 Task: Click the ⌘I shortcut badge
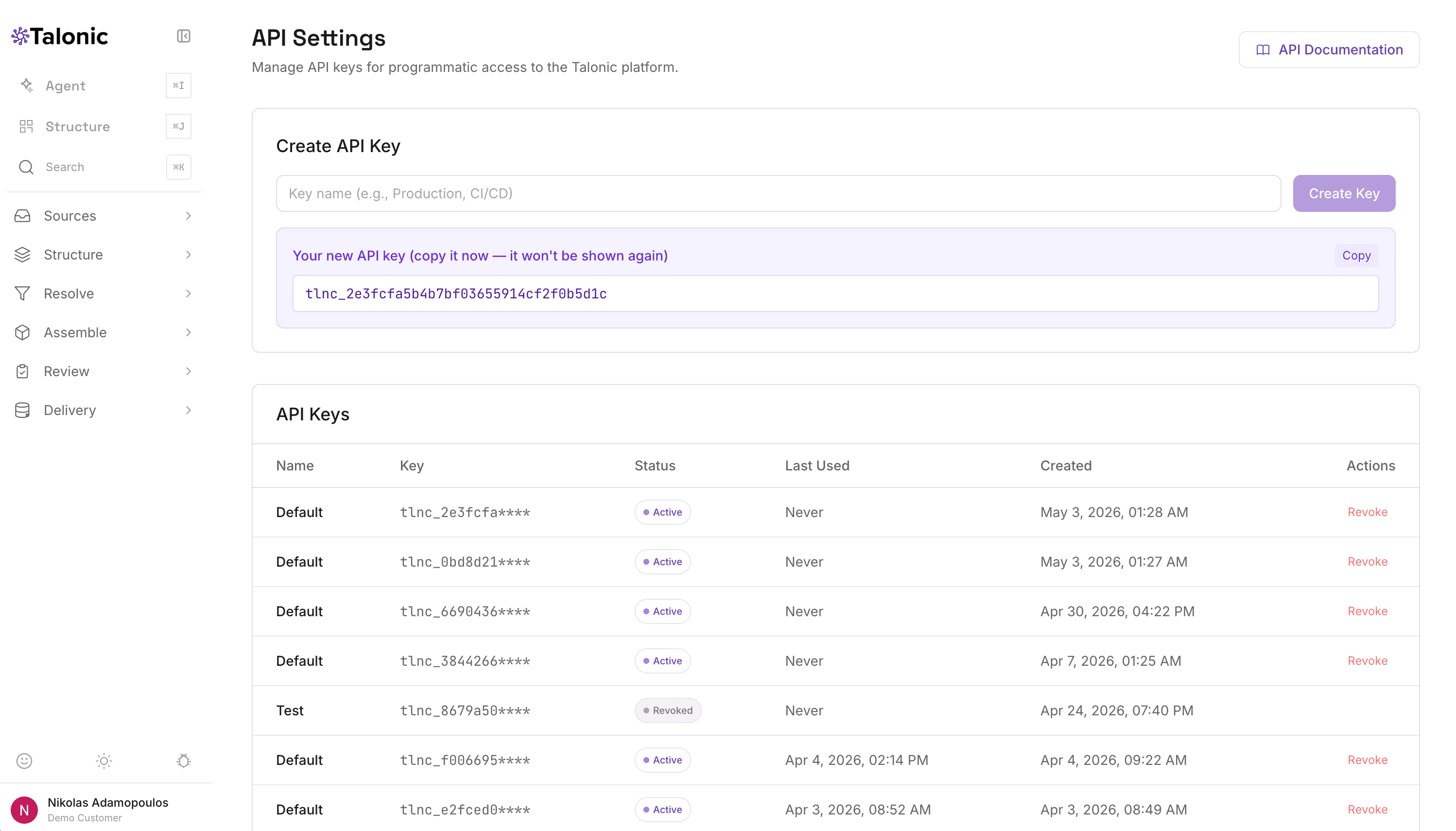click(x=178, y=86)
